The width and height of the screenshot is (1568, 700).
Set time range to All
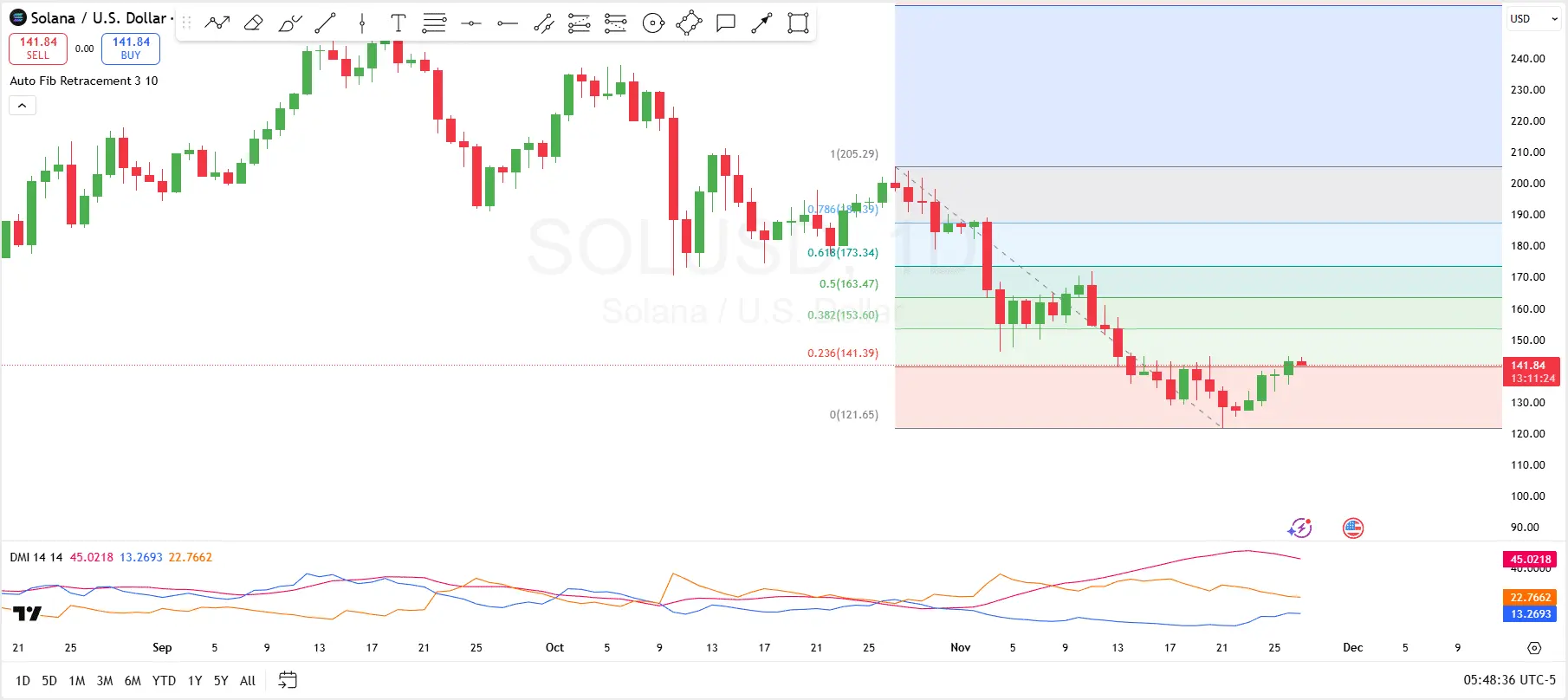point(248,681)
